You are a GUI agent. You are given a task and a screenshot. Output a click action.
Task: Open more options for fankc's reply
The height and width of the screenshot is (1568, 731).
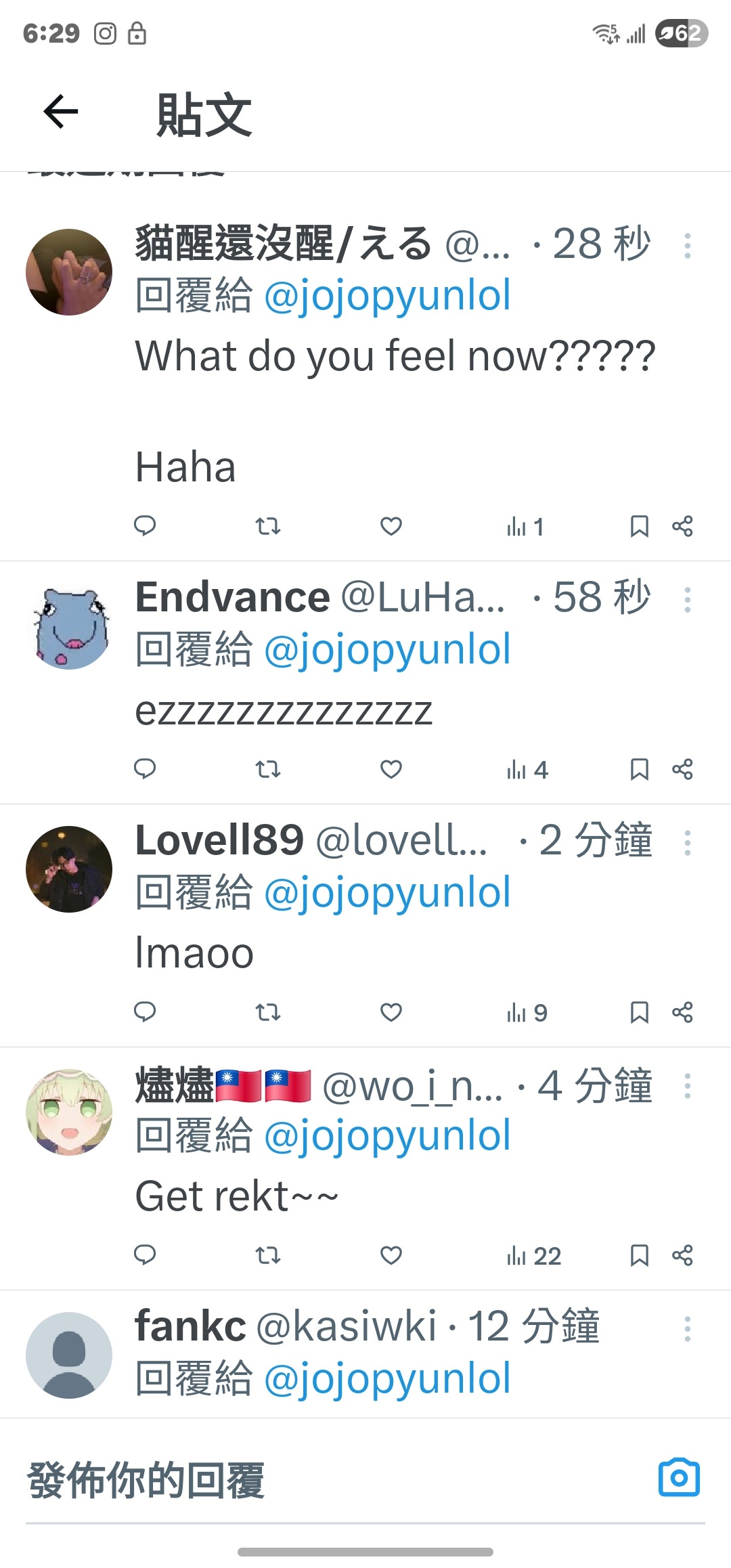(688, 1329)
